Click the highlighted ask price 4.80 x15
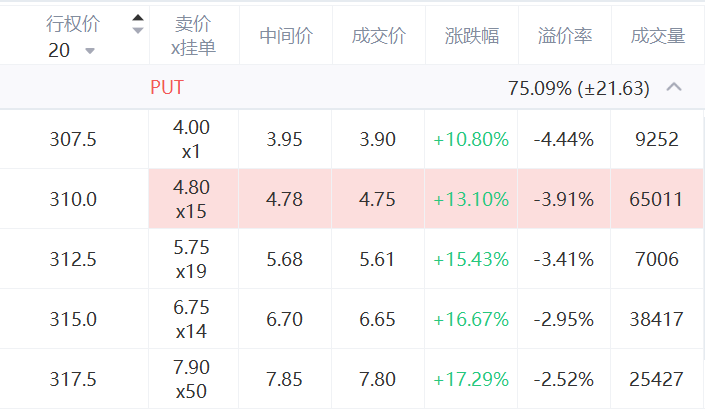This screenshot has width=705, height=415. [x=193, y=199]
